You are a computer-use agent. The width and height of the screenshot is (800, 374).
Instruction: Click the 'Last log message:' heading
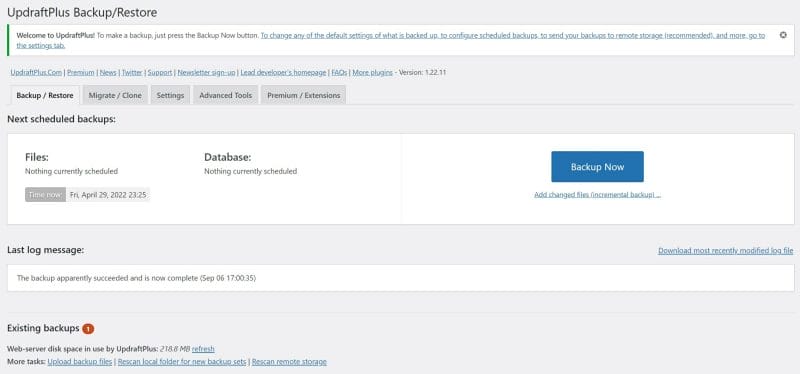(x=45, y=250)
